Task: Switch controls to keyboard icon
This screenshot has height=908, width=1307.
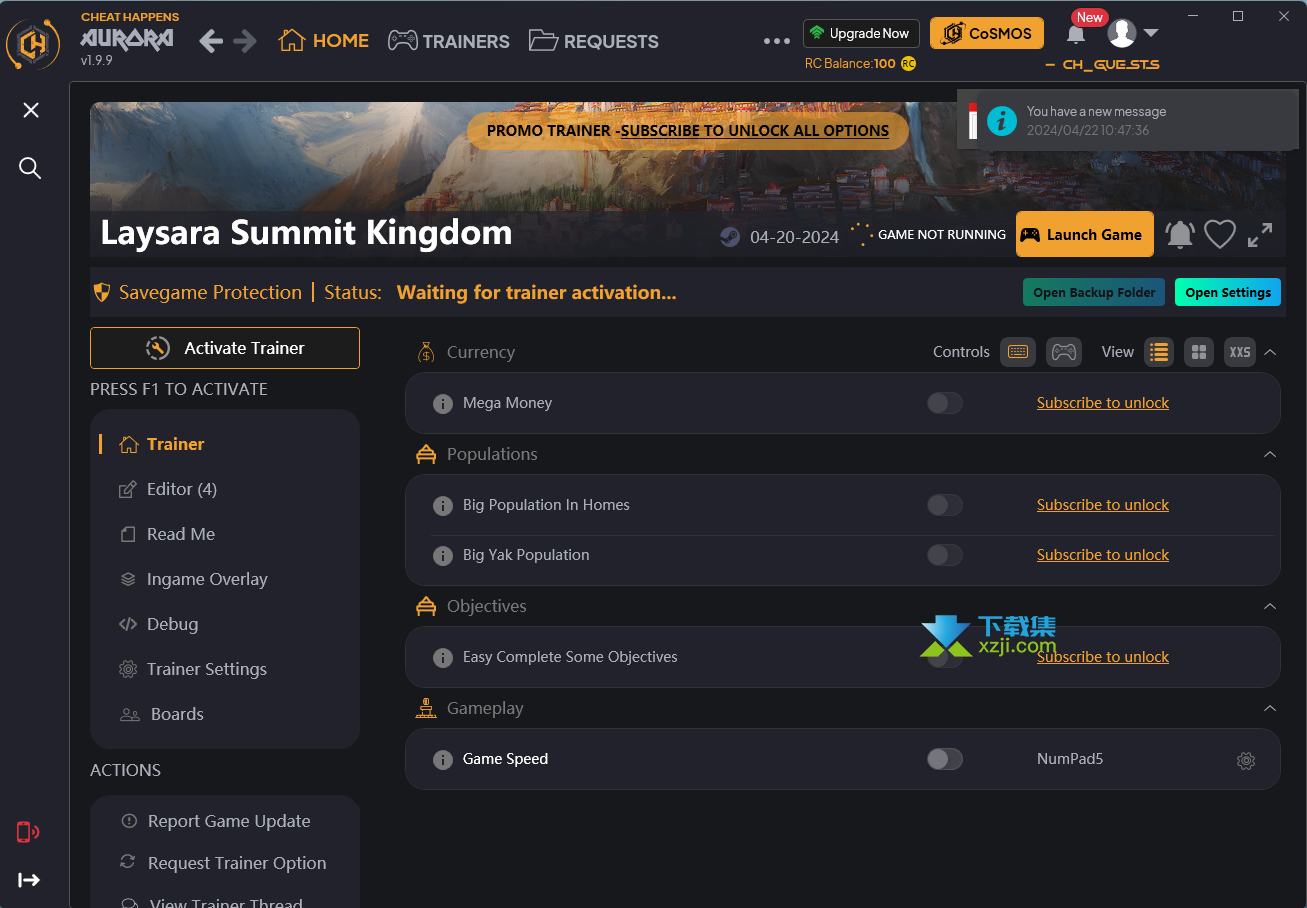Action: tap(1018, 352)
